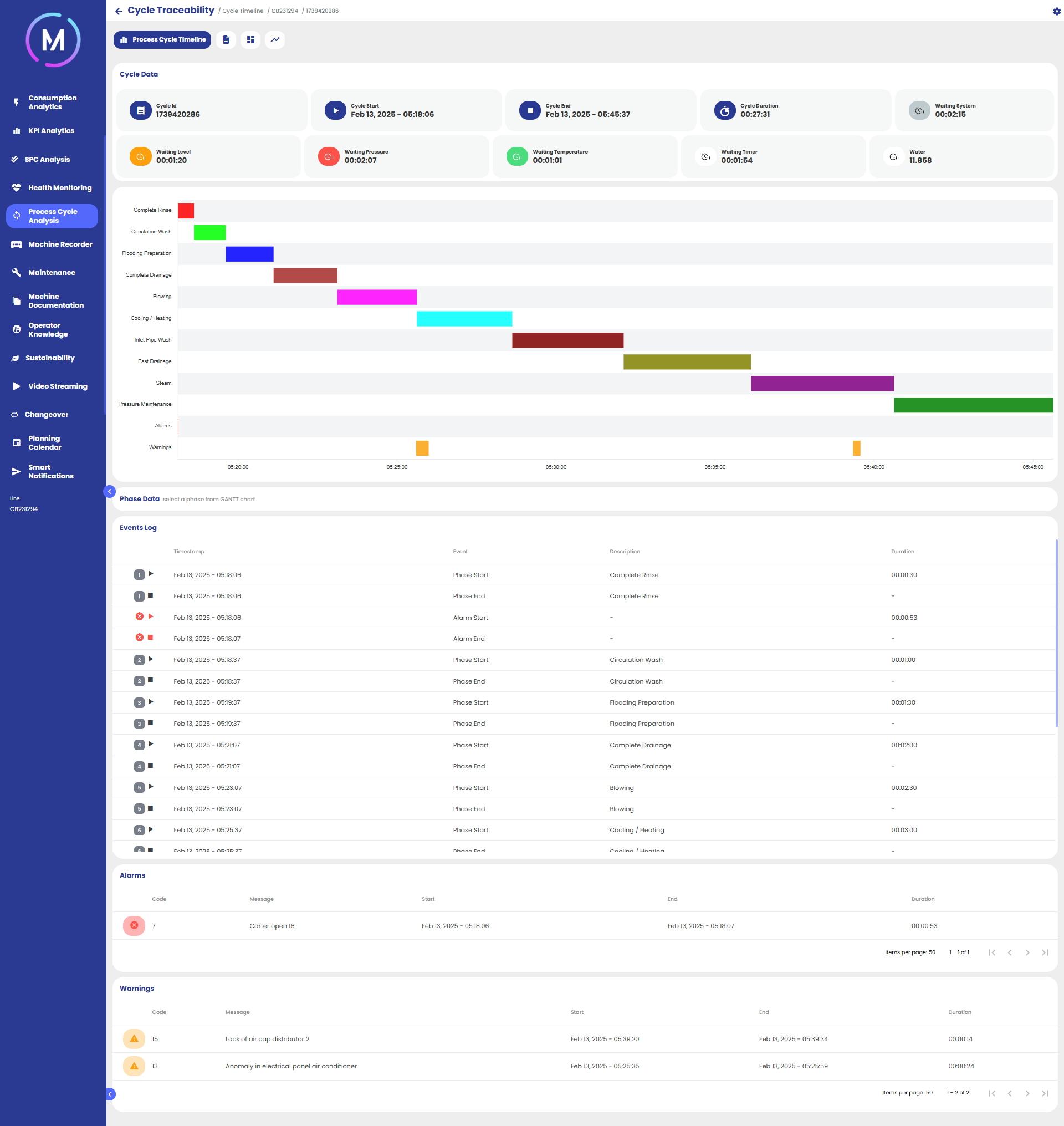Click the Cycle Duration timer icon

724,110
